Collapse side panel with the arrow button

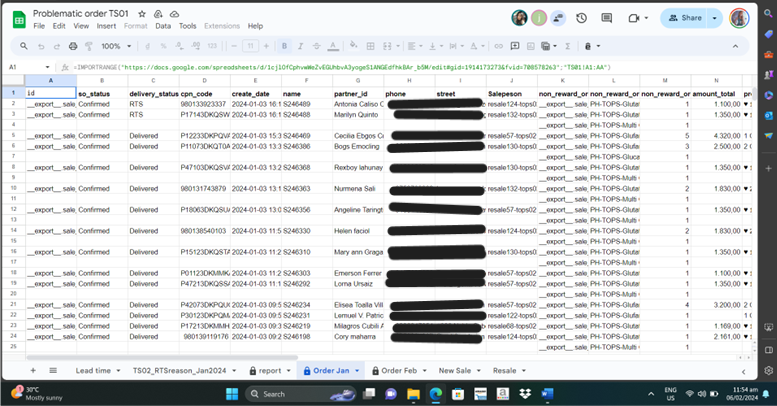point(743,371)
